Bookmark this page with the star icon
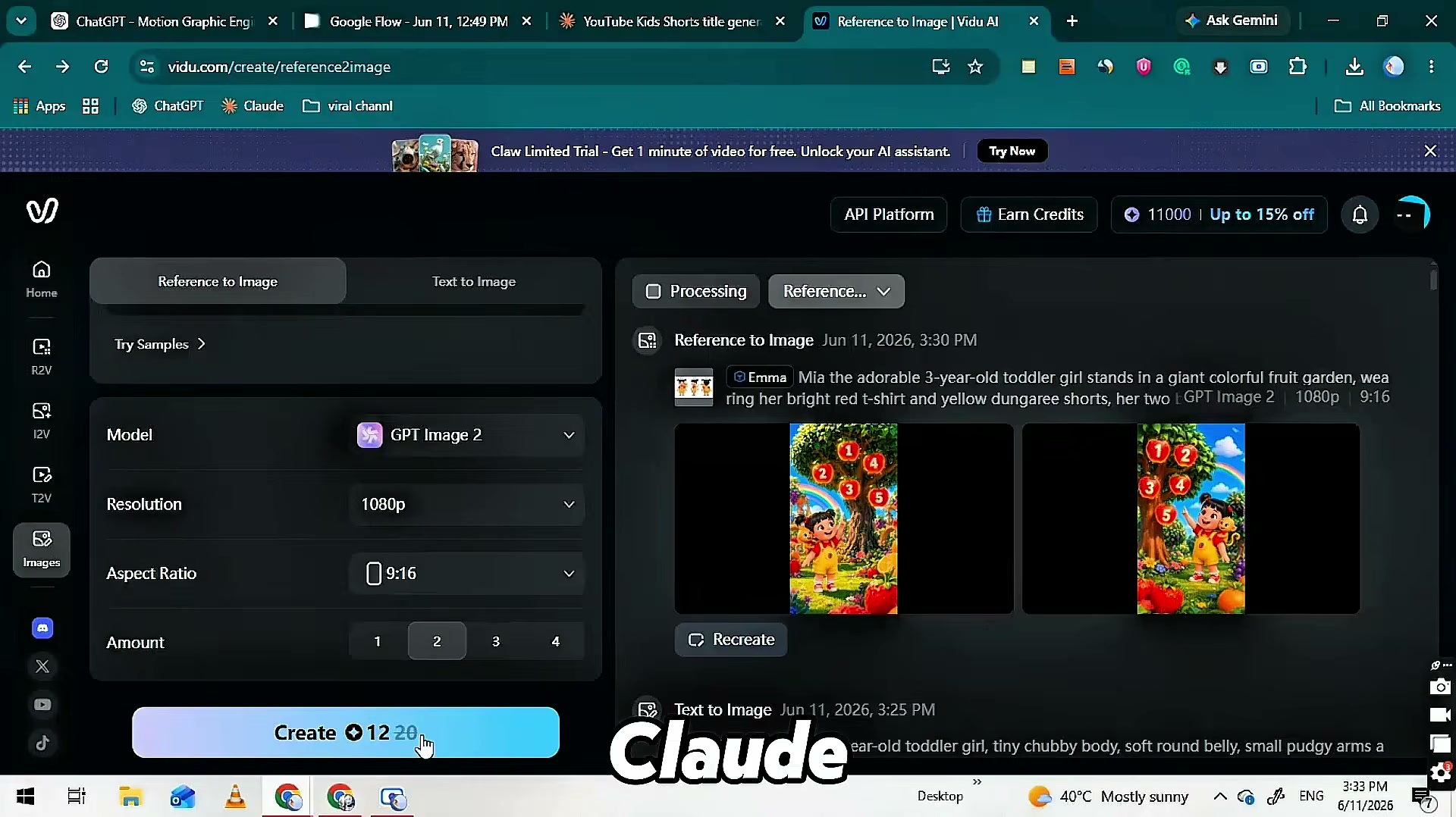The height and width of the screenshot is (817, 1456). coord(975,67)
